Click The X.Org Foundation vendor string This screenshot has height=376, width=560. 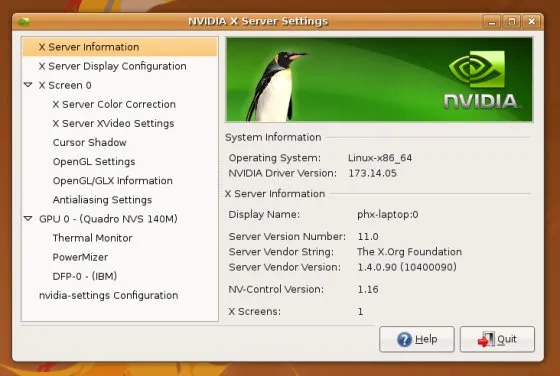409,252
